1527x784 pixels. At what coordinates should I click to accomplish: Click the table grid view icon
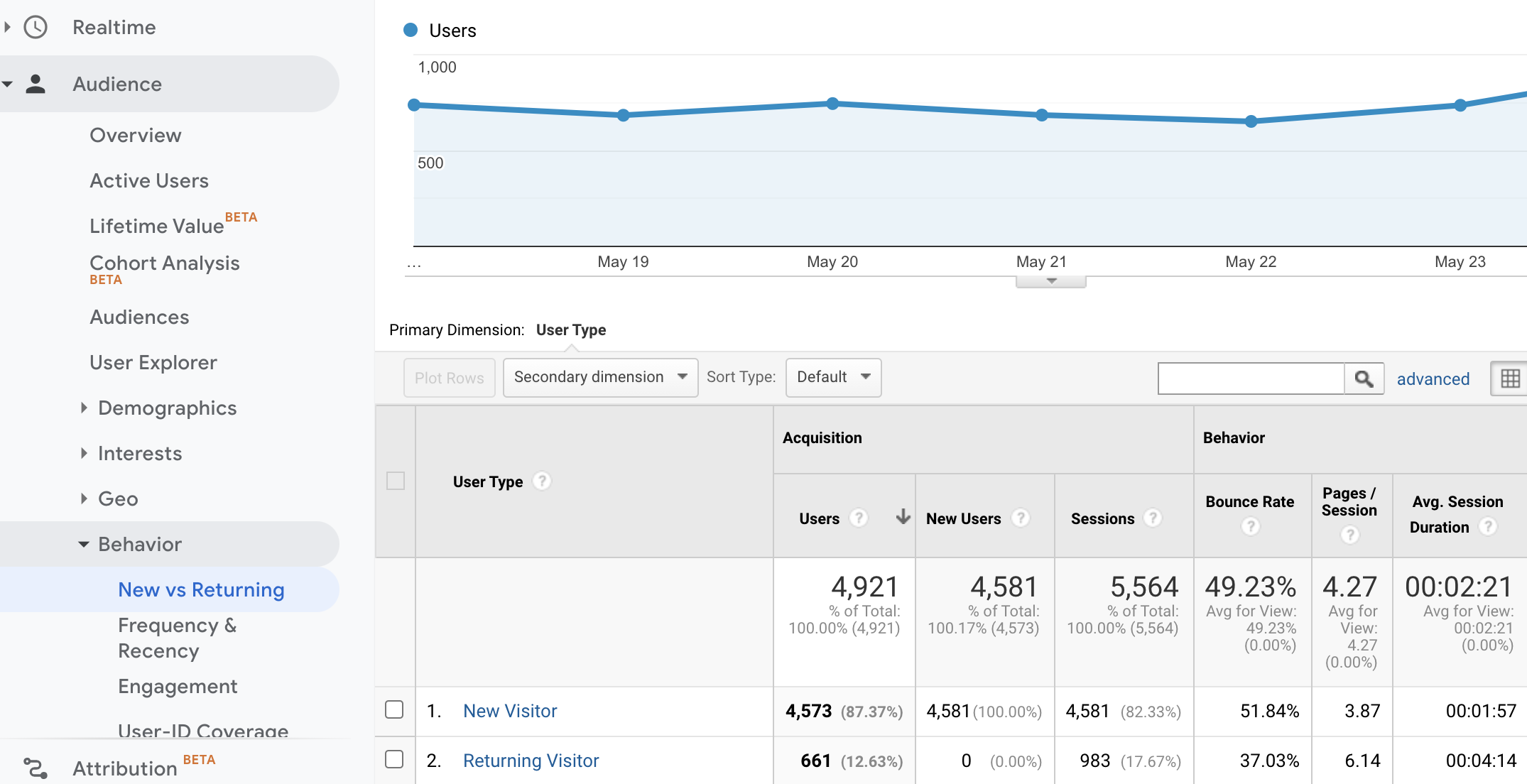[x=1510, y=378]
